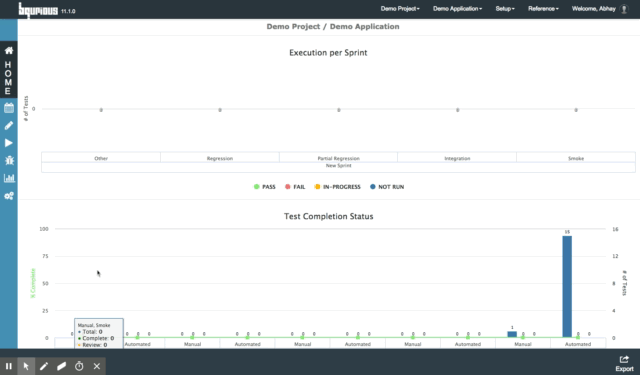This screenshot has height=375, width=640.
Task: Click the Test Completion Status chart title
Action: click(x=329, y=216)
